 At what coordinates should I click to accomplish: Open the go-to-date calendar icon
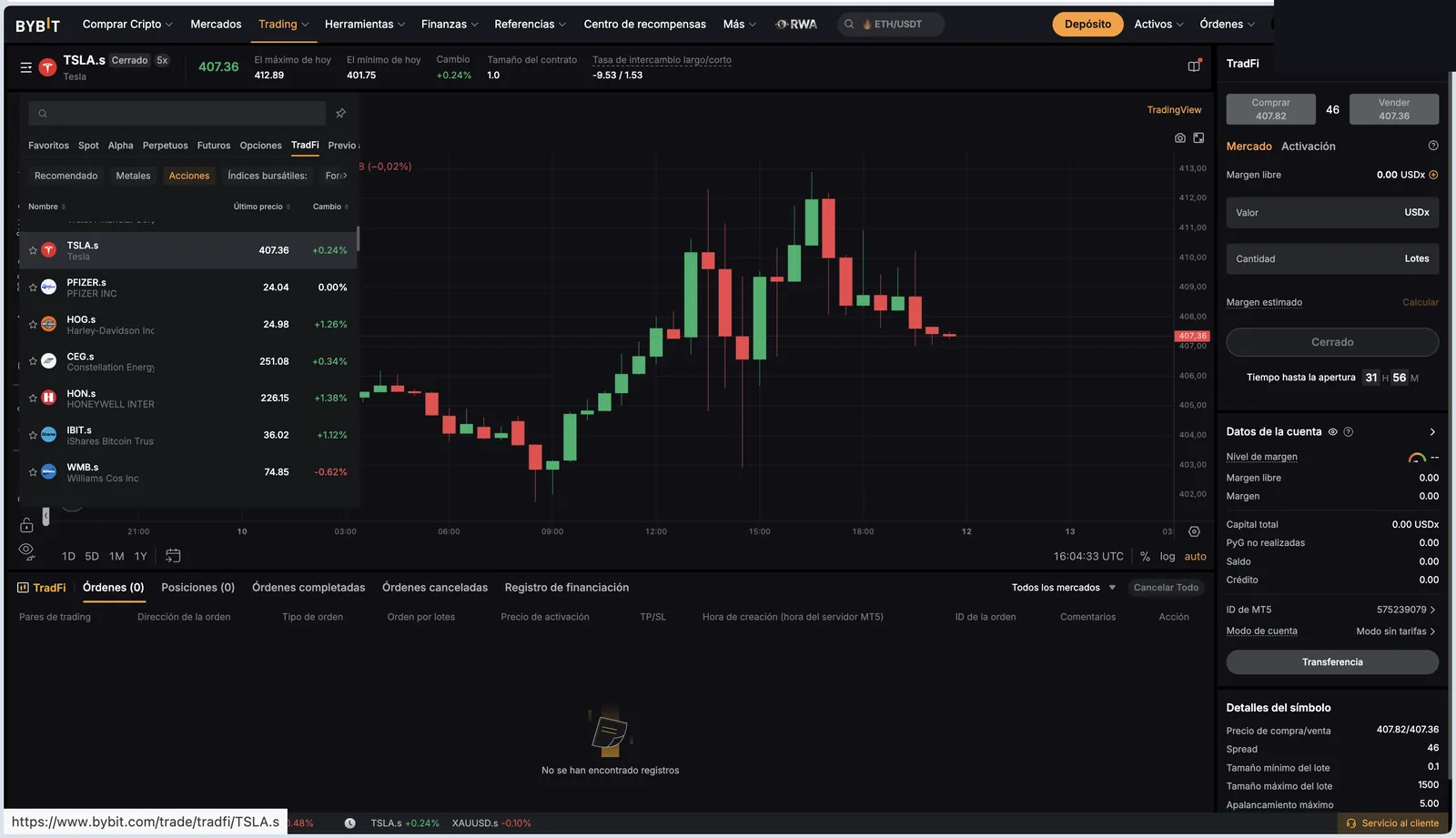pos(173,556)
